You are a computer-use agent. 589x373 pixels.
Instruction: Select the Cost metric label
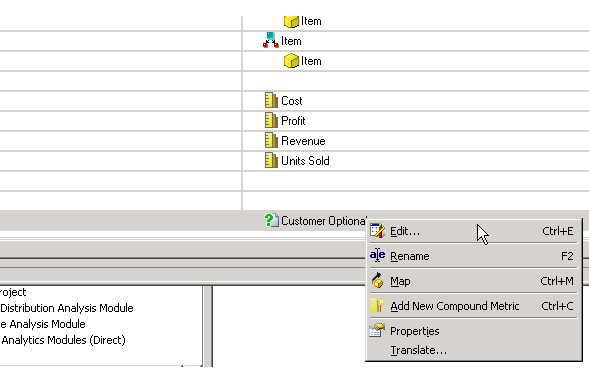click(x=291, y=101)
